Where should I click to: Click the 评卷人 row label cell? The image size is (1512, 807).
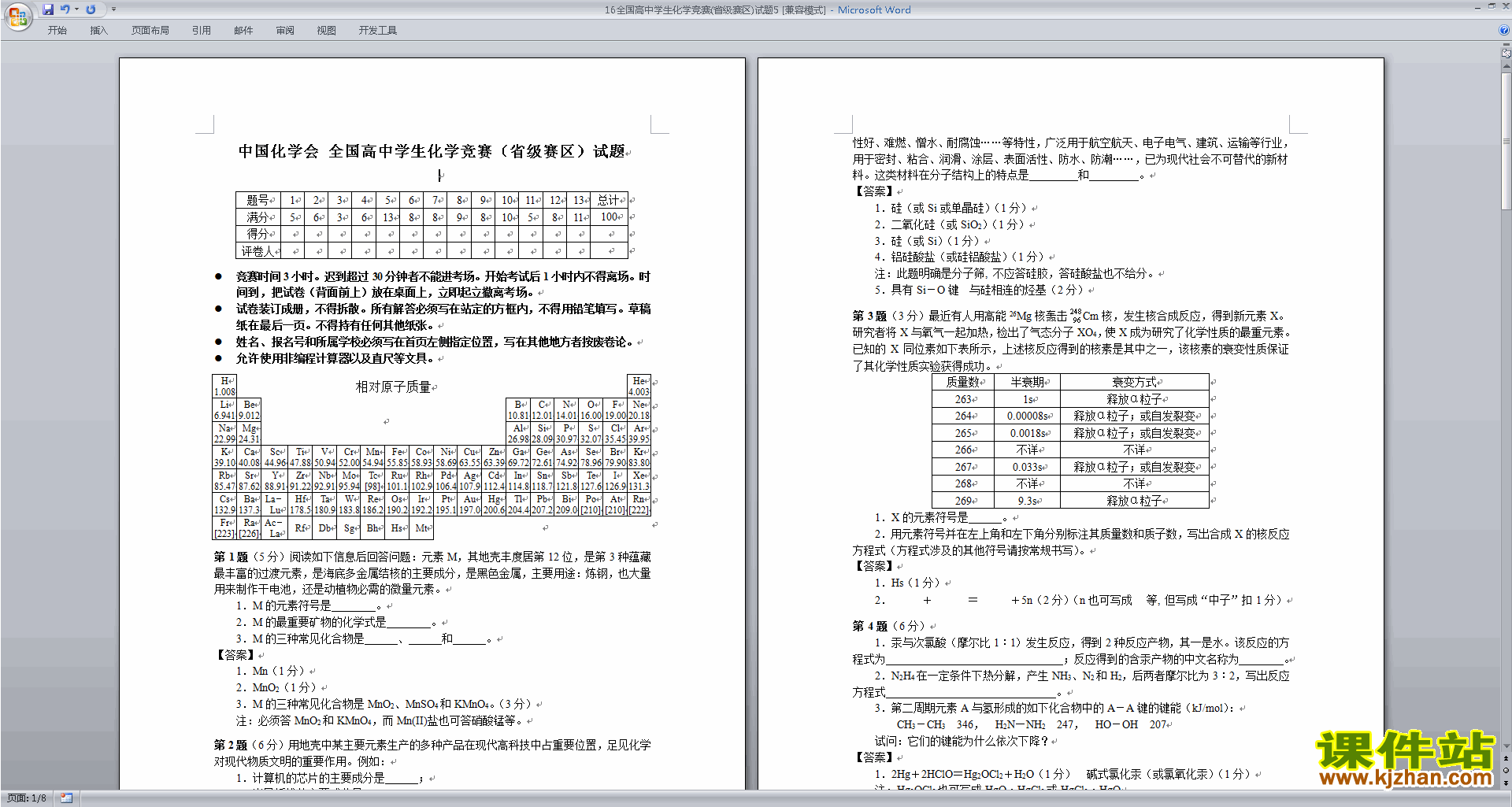point(258,251)
